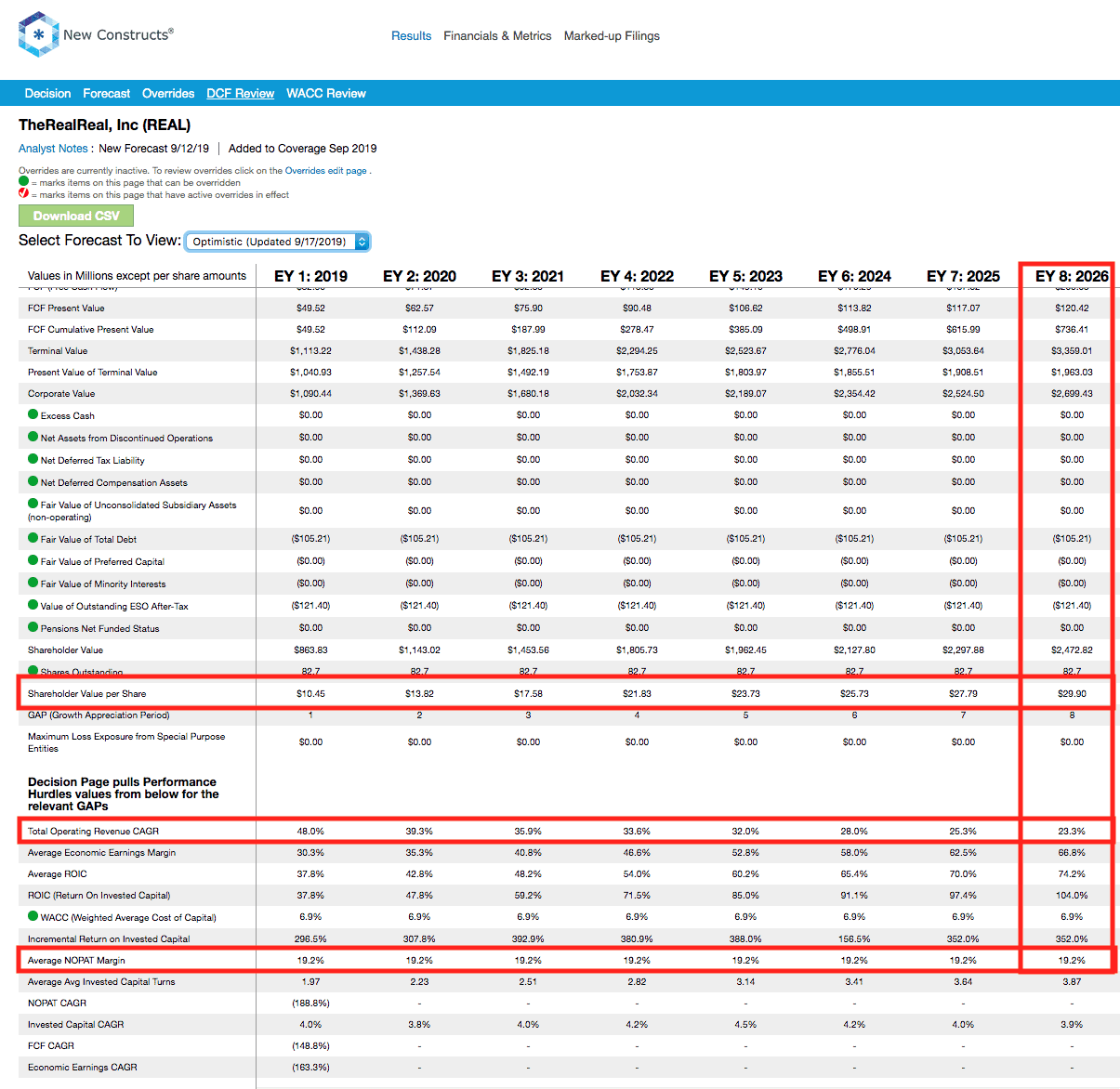Open Overrides in the blue navigation bar
1120x1089 pixels.
(x=168, y=94)
